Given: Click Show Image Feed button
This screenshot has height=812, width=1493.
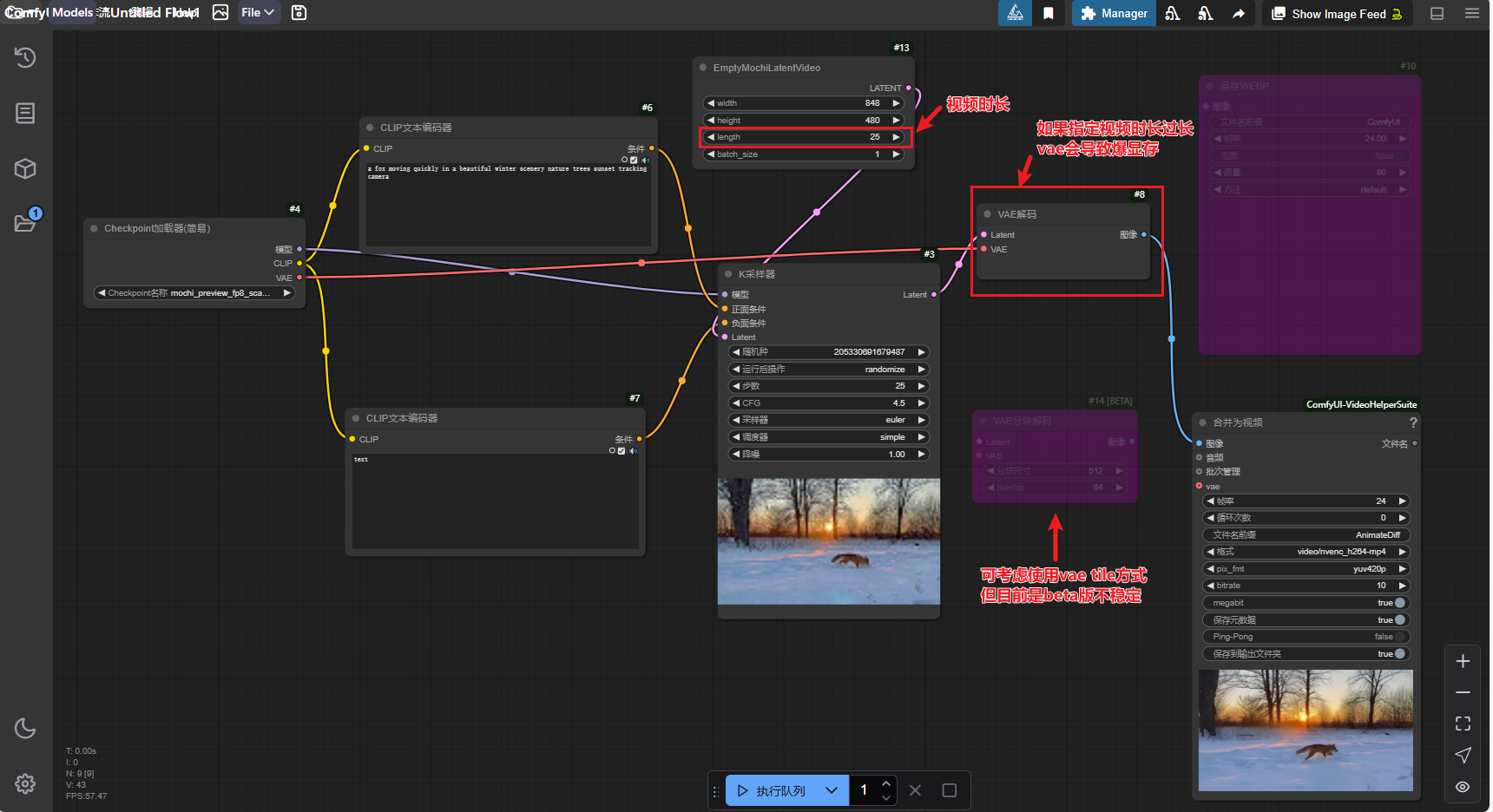Looking at the screenshot, I should point(1338,14).
